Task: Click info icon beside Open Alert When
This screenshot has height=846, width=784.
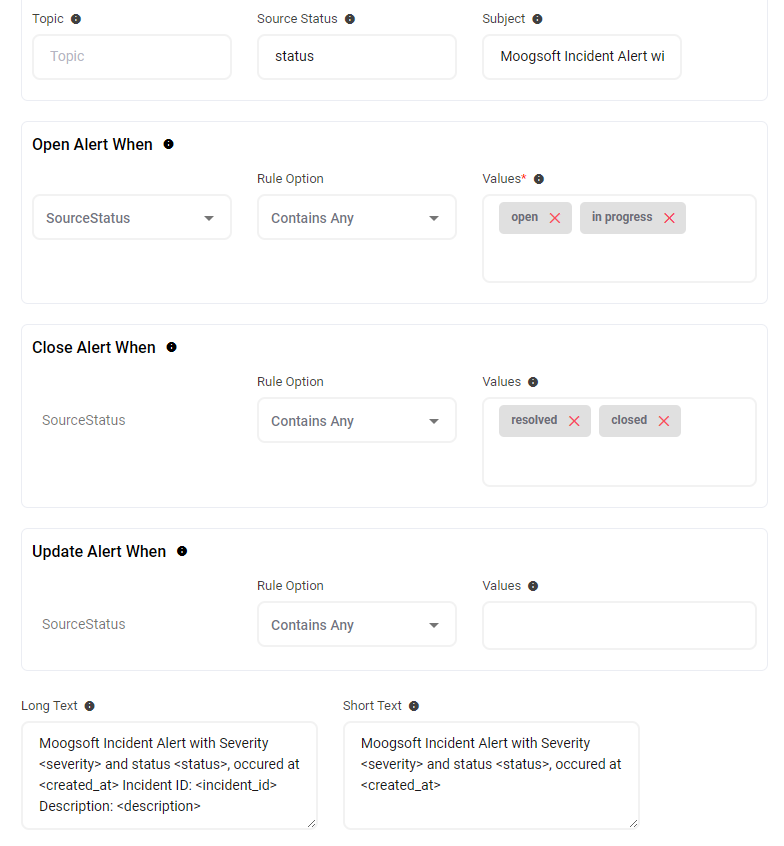Action: coord(168,144)
